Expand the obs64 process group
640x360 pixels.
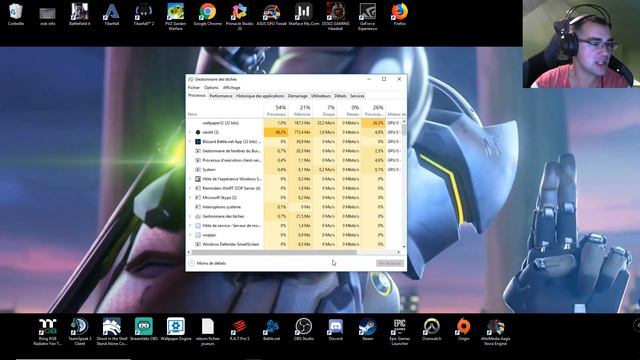tap(190, 132)
